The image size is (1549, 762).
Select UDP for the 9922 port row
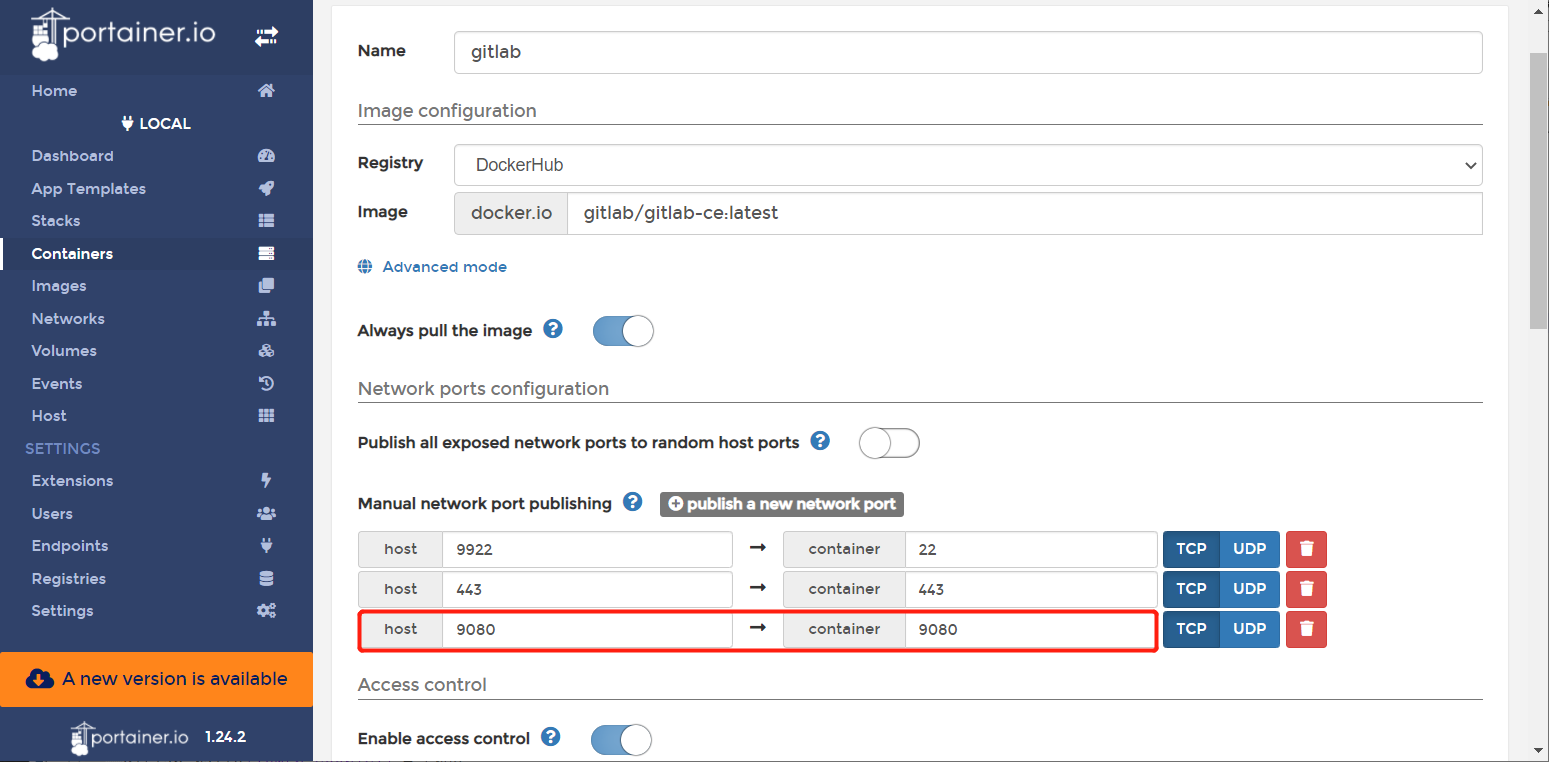point(1250,549)
